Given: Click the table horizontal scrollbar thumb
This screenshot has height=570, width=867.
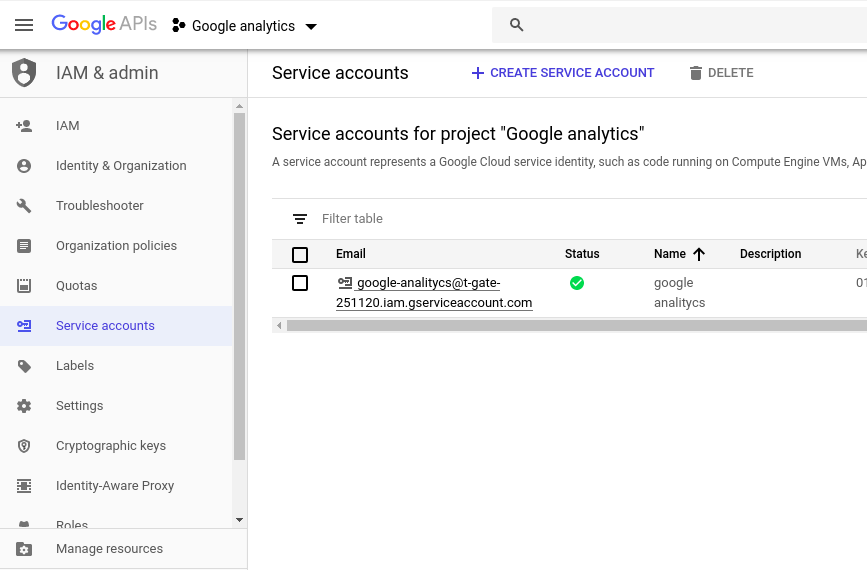Looking at the screenshot, I should tap(577, 326).
